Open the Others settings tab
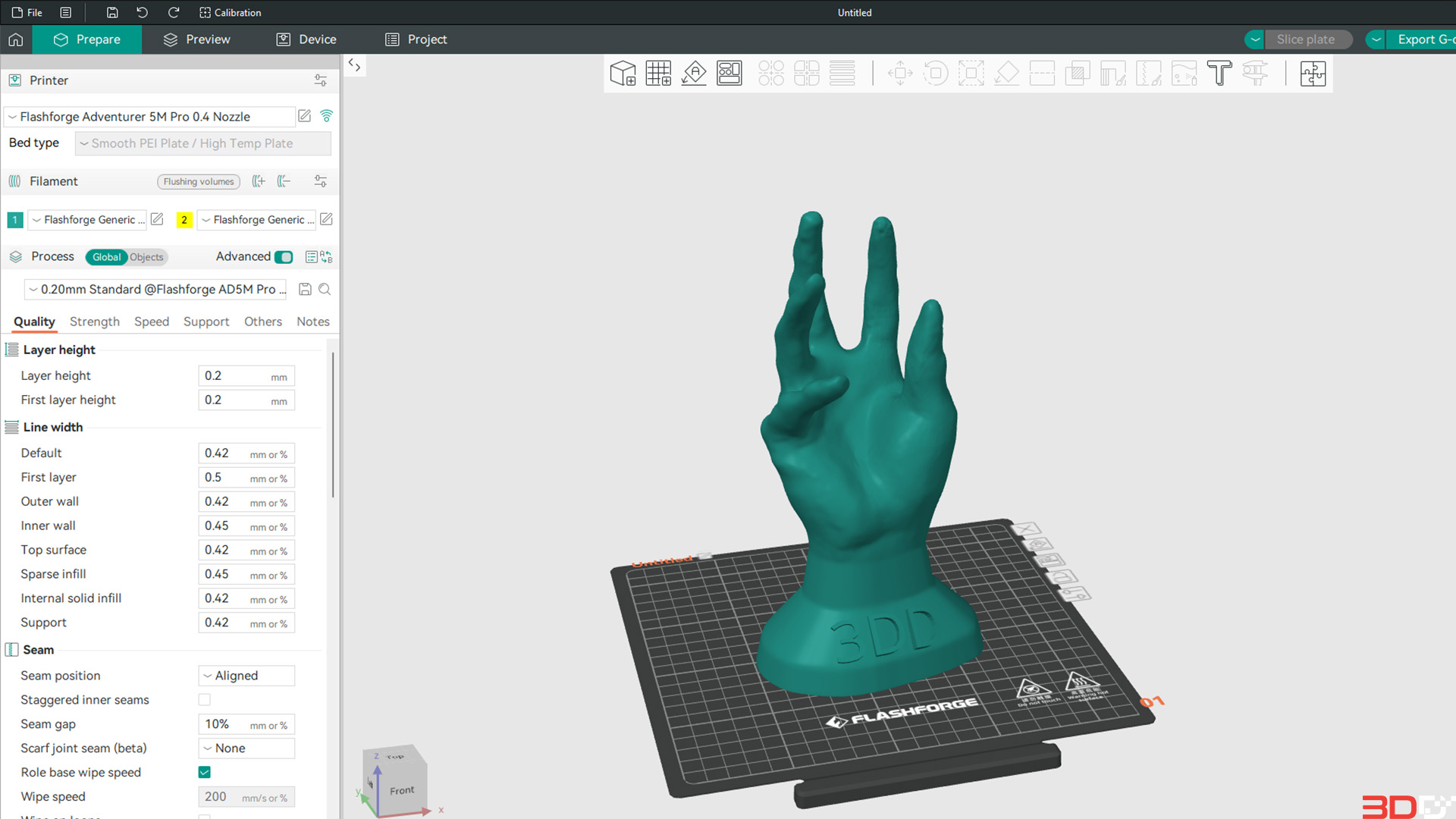 pos(263,322)
